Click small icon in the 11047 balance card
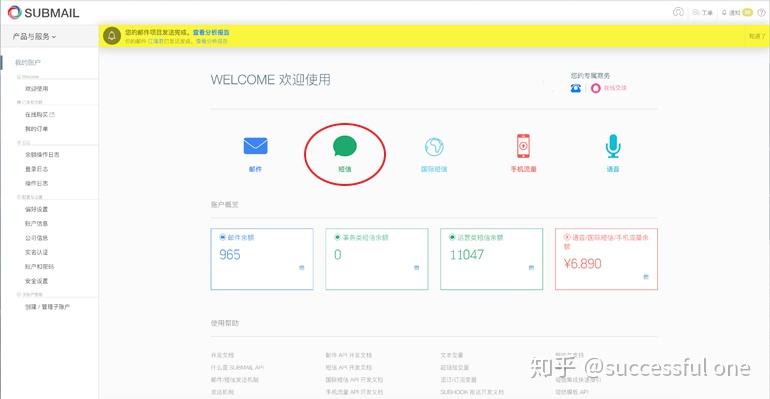This screenshot has width=770, height=399. [x=531, y=267]
